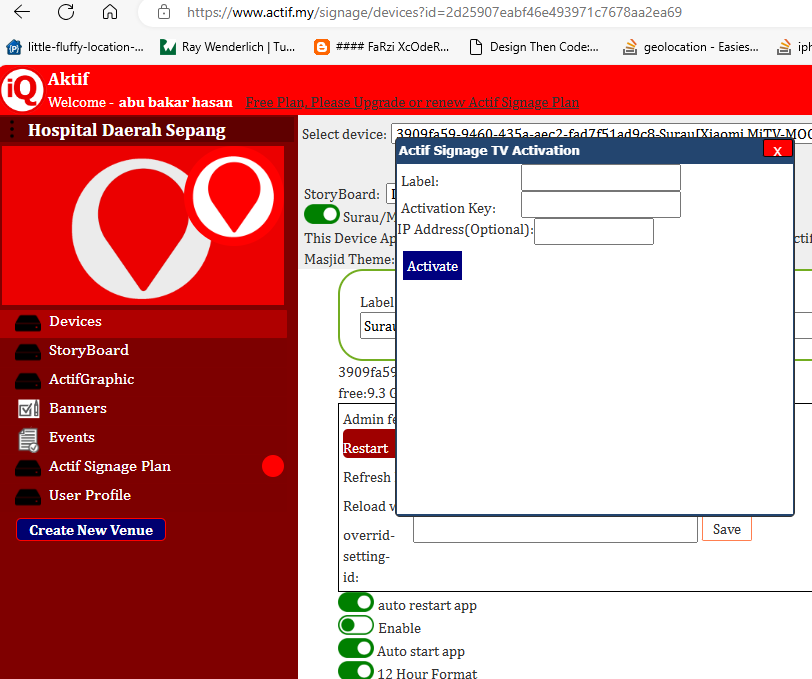Click the 'abu bakar hasan' username text
Screen dimensions: 812x679
[x=176, y=103]
